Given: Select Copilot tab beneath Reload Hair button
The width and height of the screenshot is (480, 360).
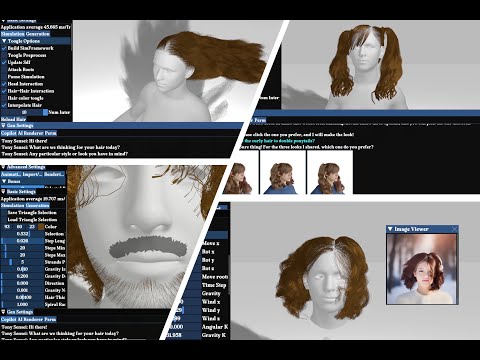Looking at the screenshot, I should [9, 133].
